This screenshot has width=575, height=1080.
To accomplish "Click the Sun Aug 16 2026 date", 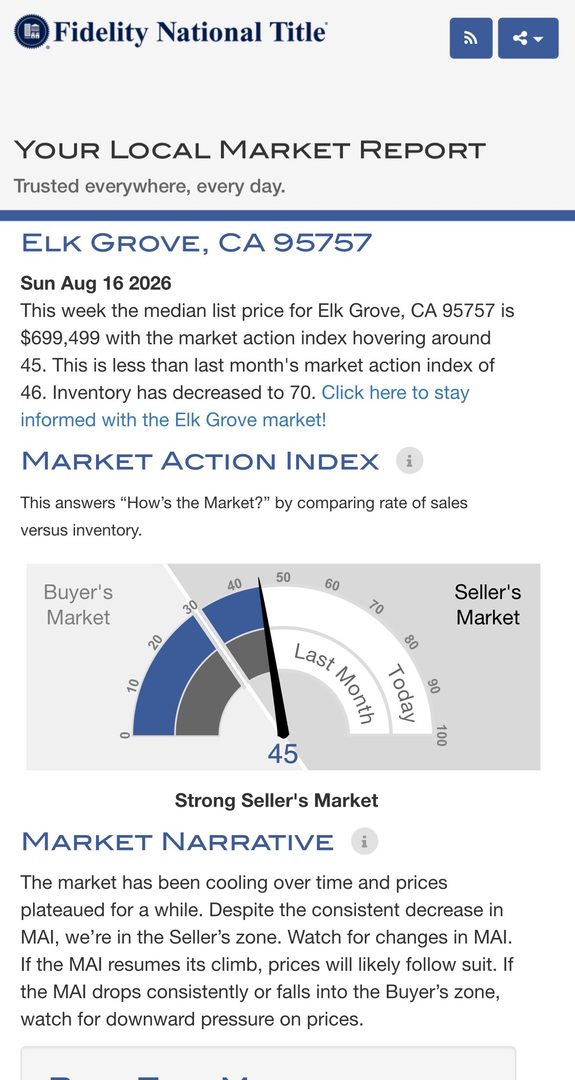I will tap(96, 283).
